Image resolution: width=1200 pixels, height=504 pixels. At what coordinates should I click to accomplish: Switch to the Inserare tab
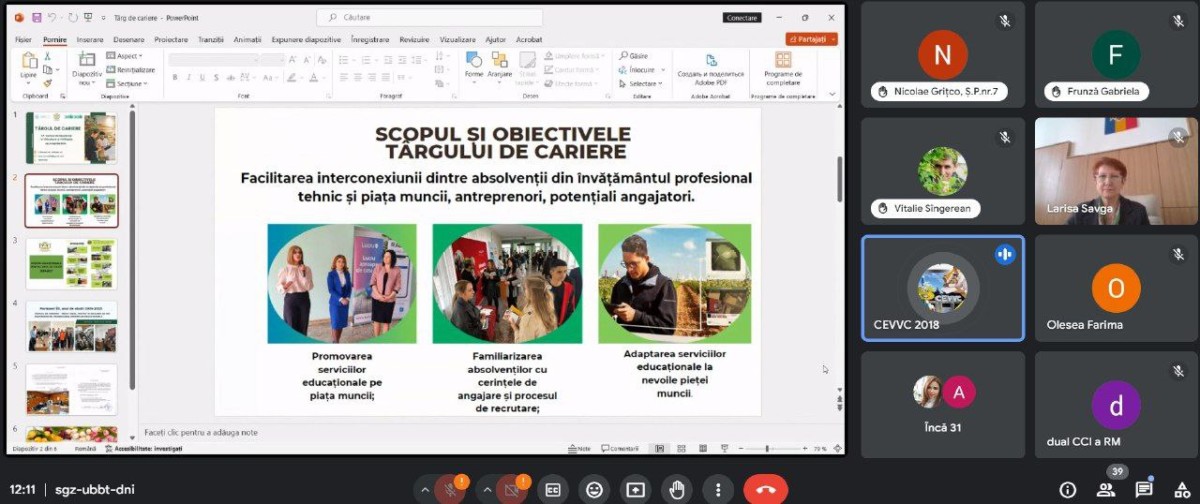90,39
